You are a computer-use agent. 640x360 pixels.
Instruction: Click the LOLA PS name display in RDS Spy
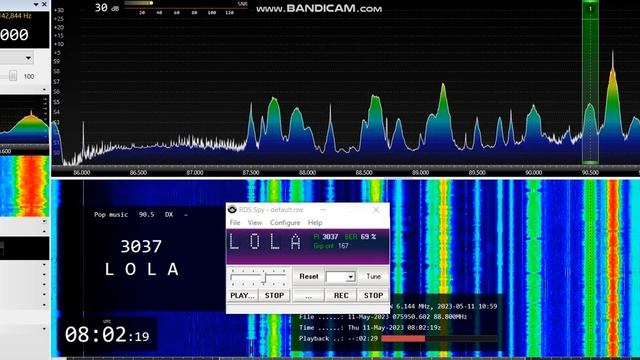(265, 241)
